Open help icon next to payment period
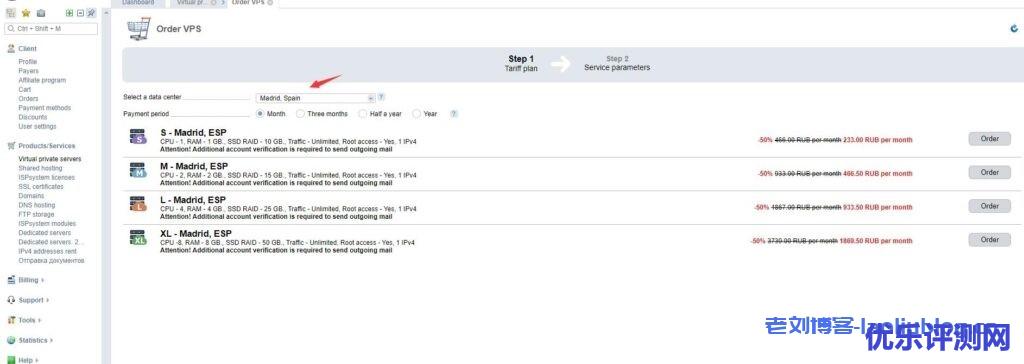This screenshot has width=1024, height=364. [454, 113]
